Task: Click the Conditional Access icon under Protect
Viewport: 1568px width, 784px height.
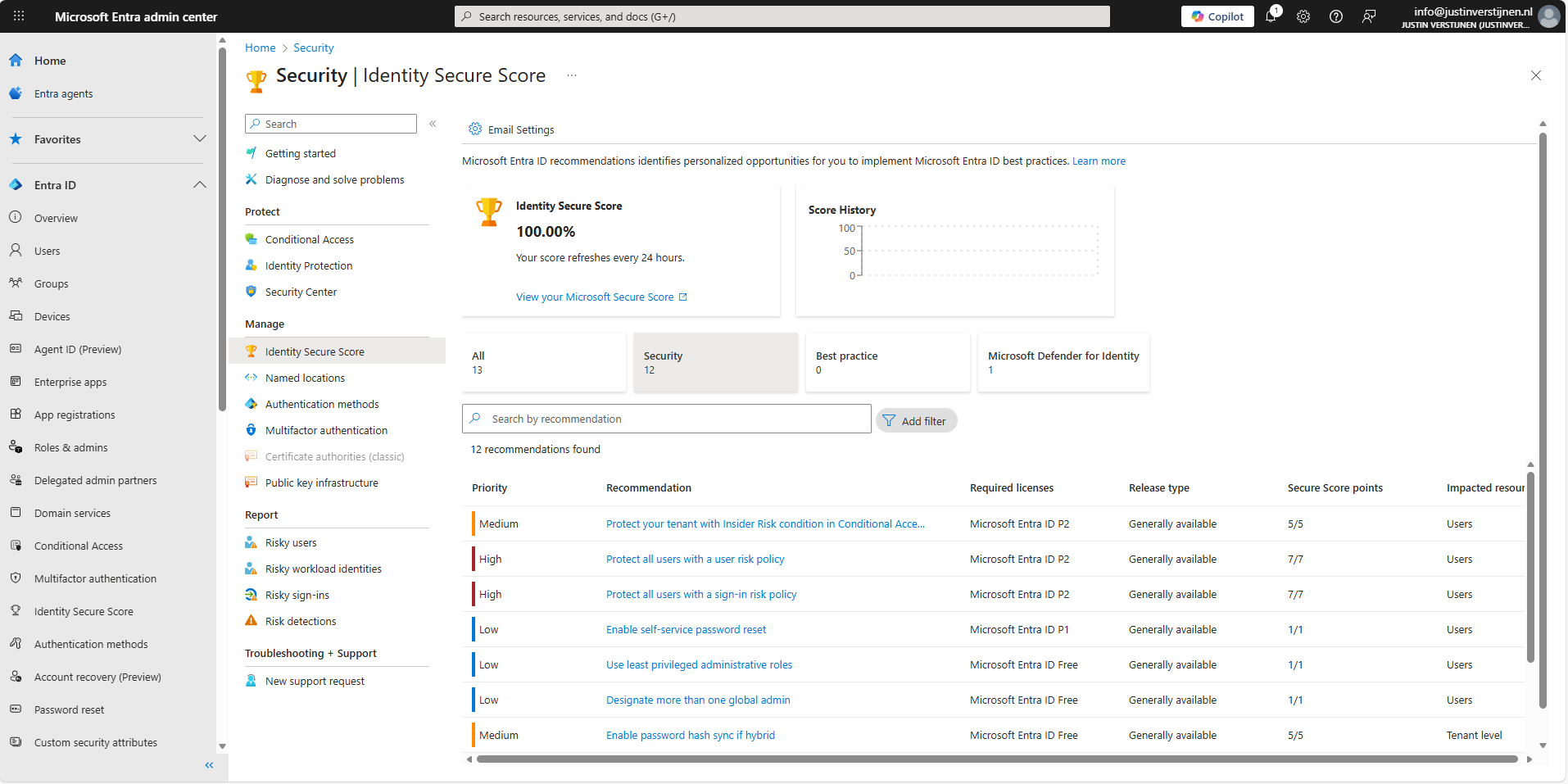Action: [252, 239]
